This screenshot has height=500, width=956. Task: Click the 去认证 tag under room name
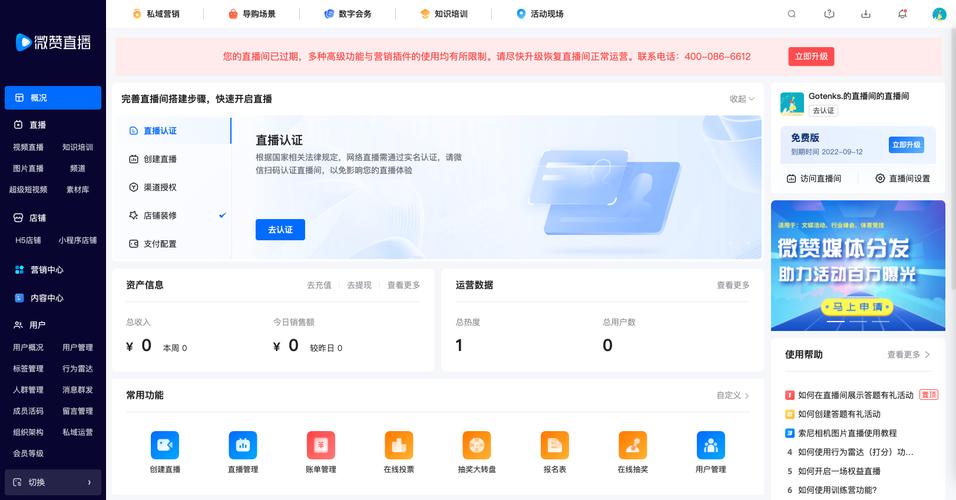pos(823,110)
